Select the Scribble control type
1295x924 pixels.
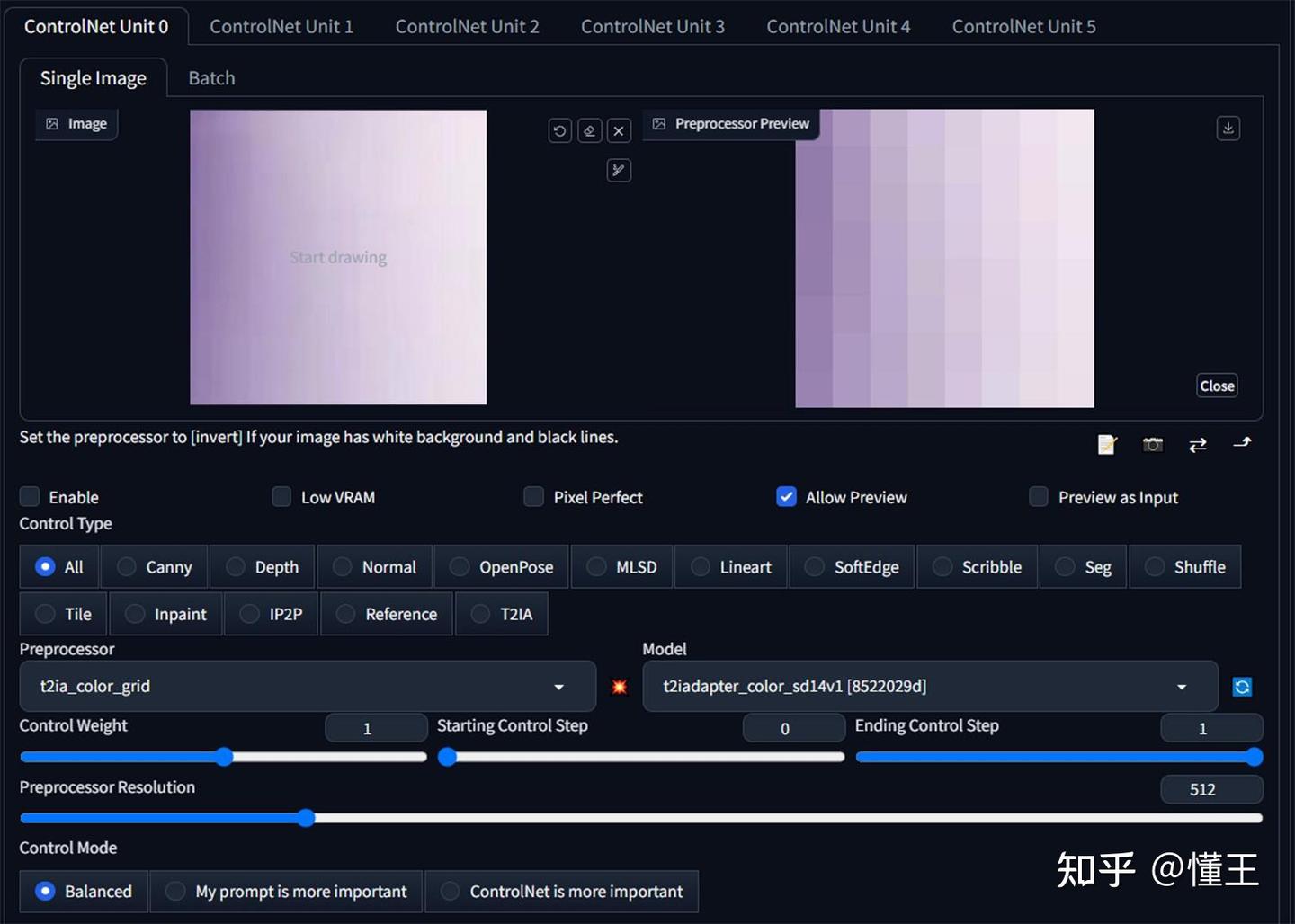(977, 566)
